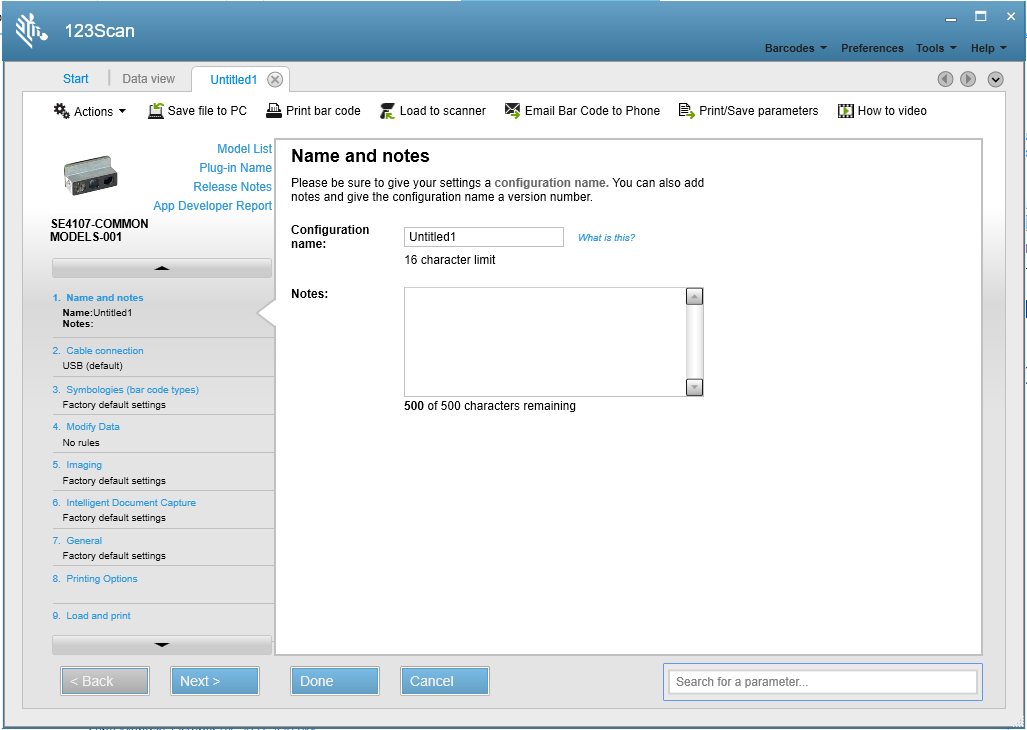This screenshot has width=1027, height=730.
Task: Close the Untitled1 tab with its X
Action: [x=275, y=80]
